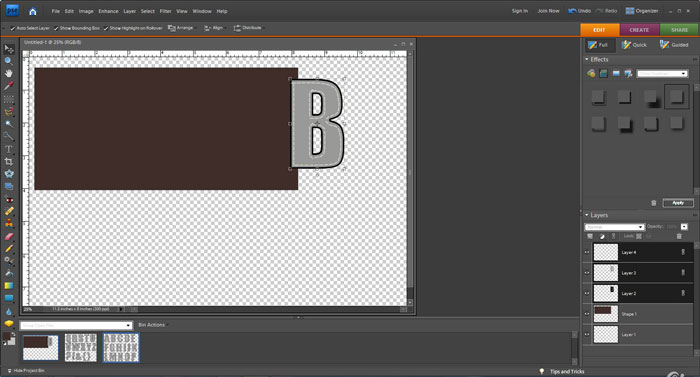This screenshot has width=700, height=377.
Task: Click Hide Project Bin
Action: pyautogui.click(x=26, y=371)
